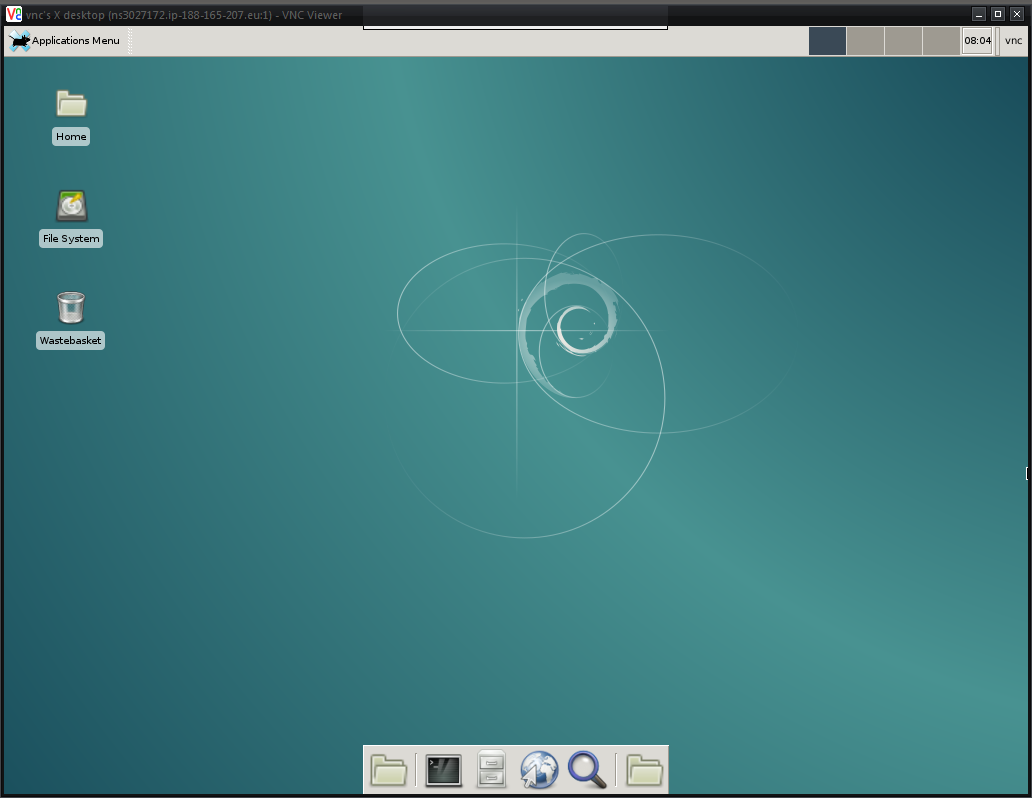
Task: Switch to the third workspace
Action: click(903, 41)
